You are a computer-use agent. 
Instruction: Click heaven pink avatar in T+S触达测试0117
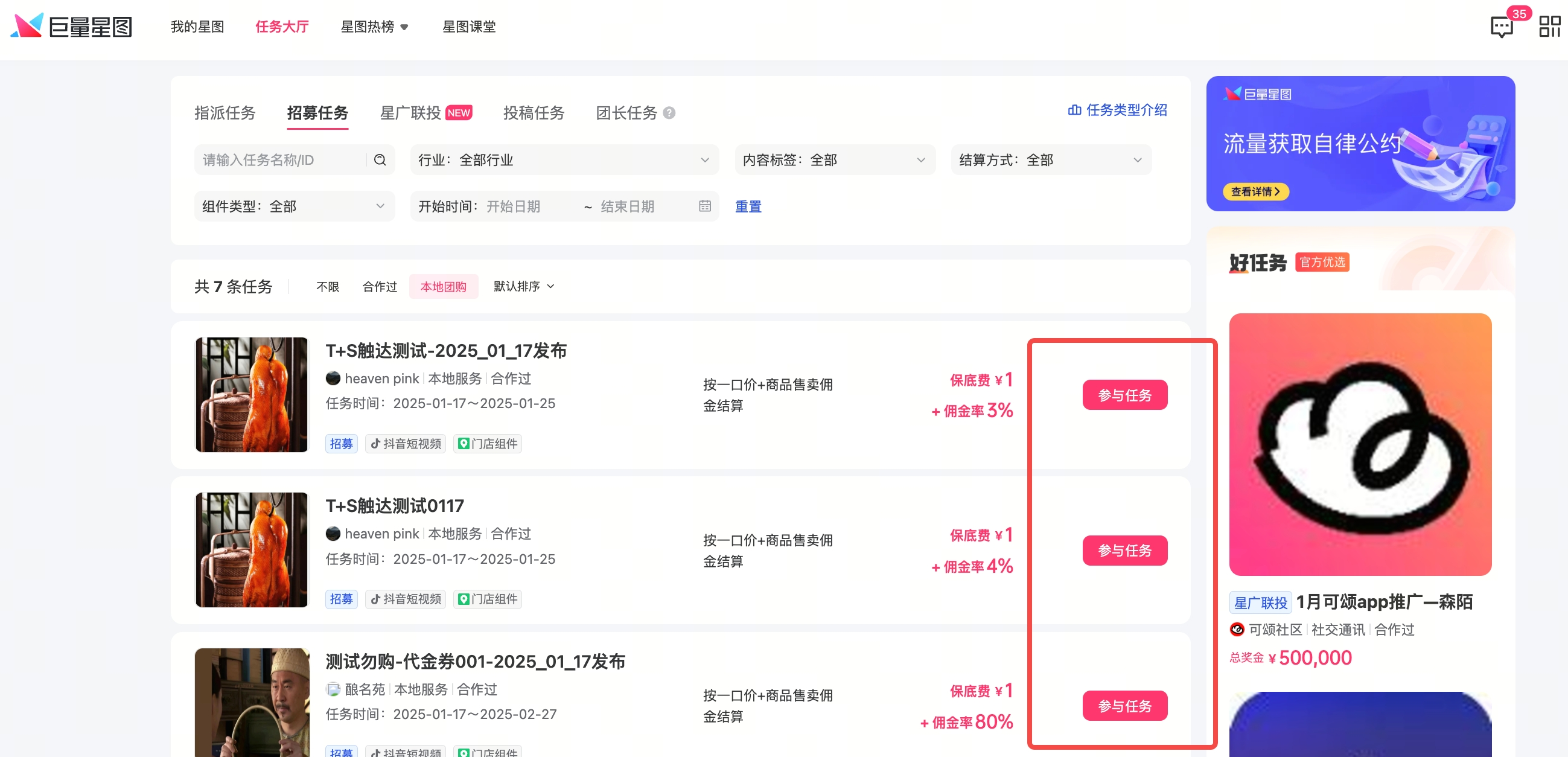(333, 534)
